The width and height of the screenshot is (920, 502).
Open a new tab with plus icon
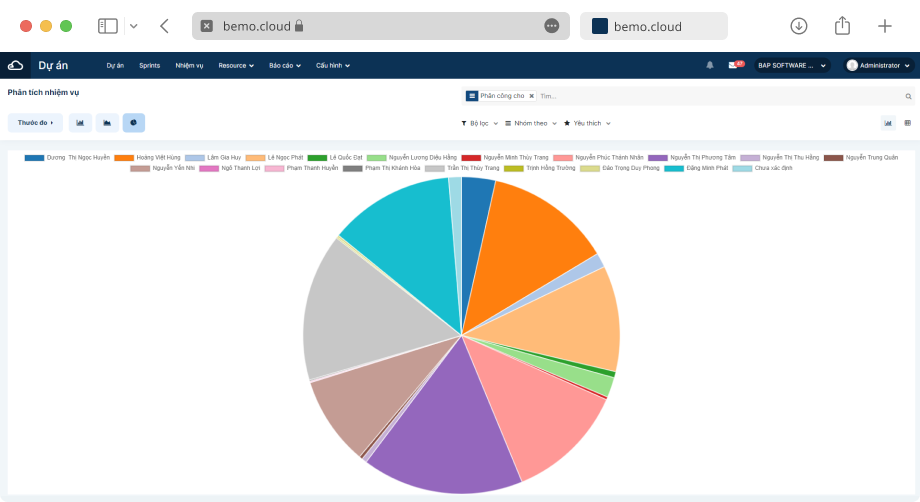pos(885,26)
